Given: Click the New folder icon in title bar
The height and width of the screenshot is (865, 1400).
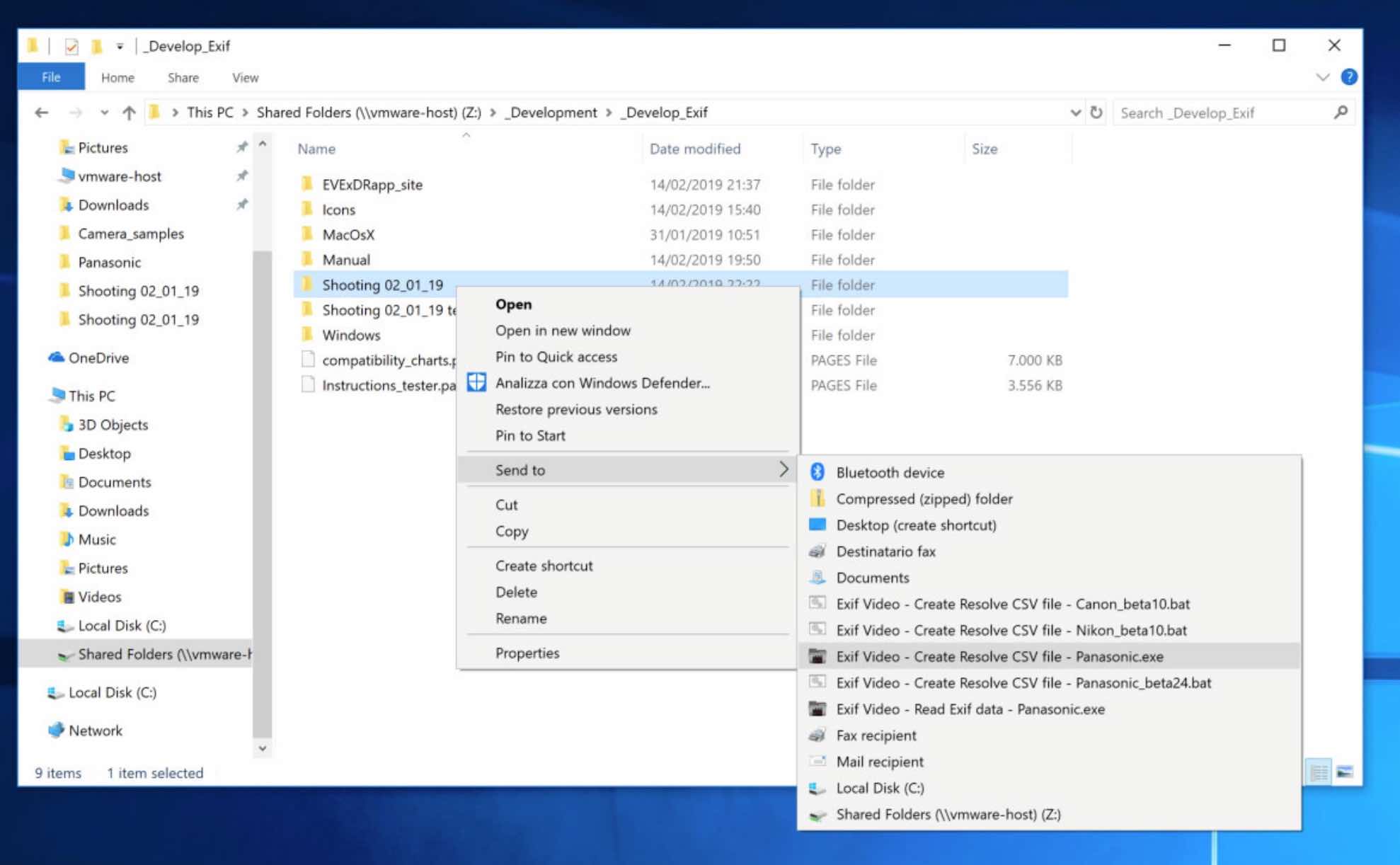Looking at the screenshot, I should click(97, 46).
